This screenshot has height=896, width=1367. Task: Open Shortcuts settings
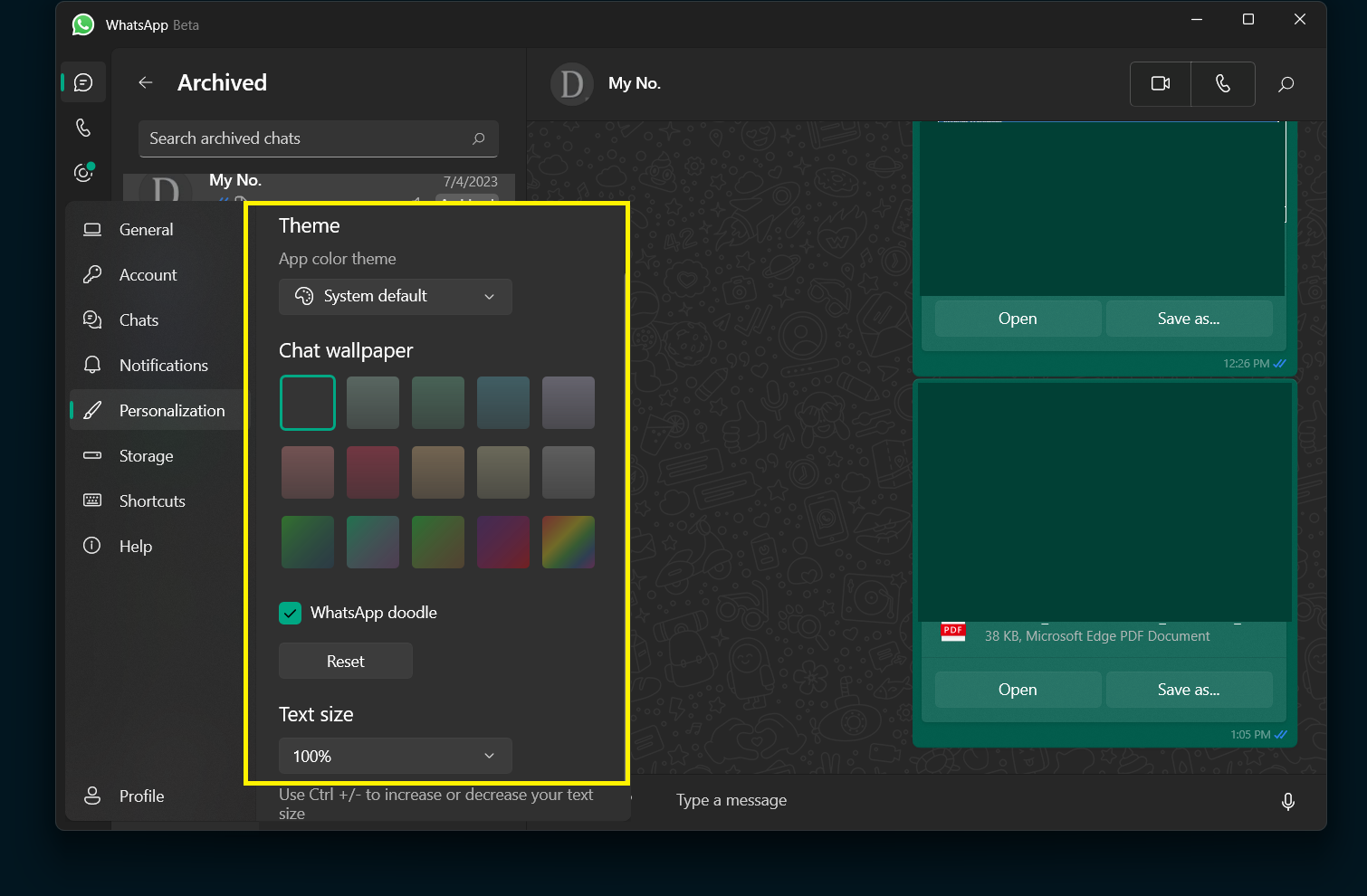click(157, 501)
